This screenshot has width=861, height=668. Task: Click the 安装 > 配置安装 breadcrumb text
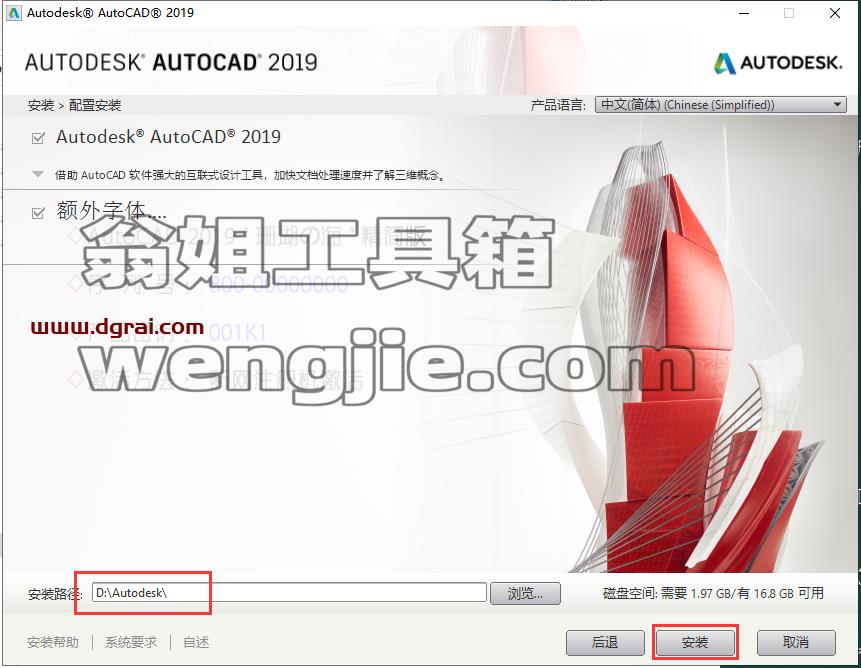(75, 105)
